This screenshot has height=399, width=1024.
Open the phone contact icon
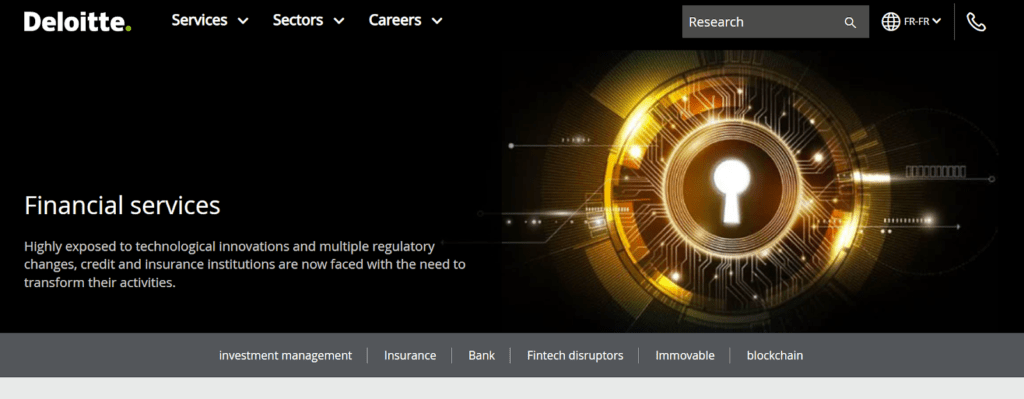click(x=976, y=22)
